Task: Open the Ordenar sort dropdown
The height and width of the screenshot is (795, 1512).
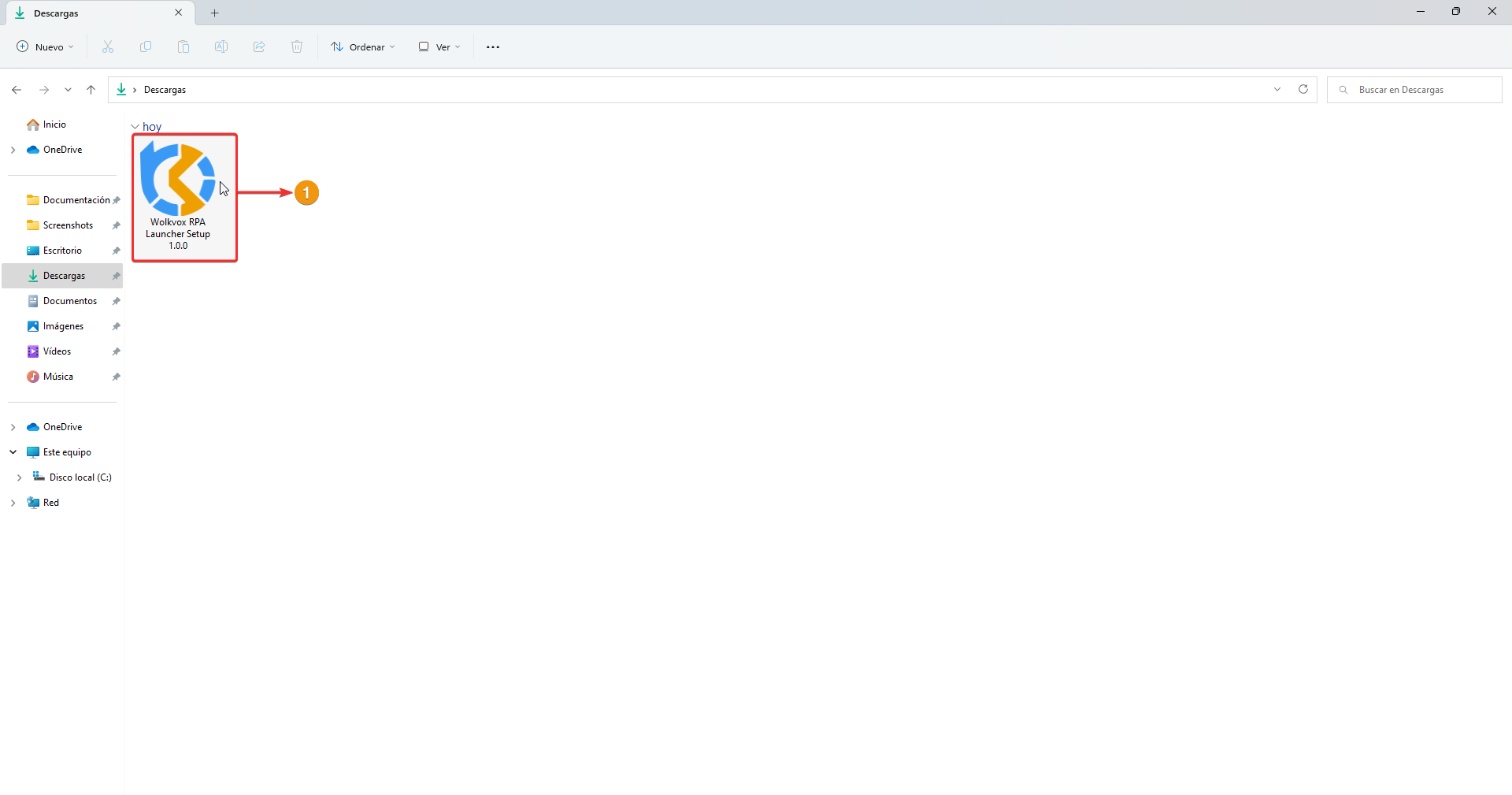Action: coord(363,46)
